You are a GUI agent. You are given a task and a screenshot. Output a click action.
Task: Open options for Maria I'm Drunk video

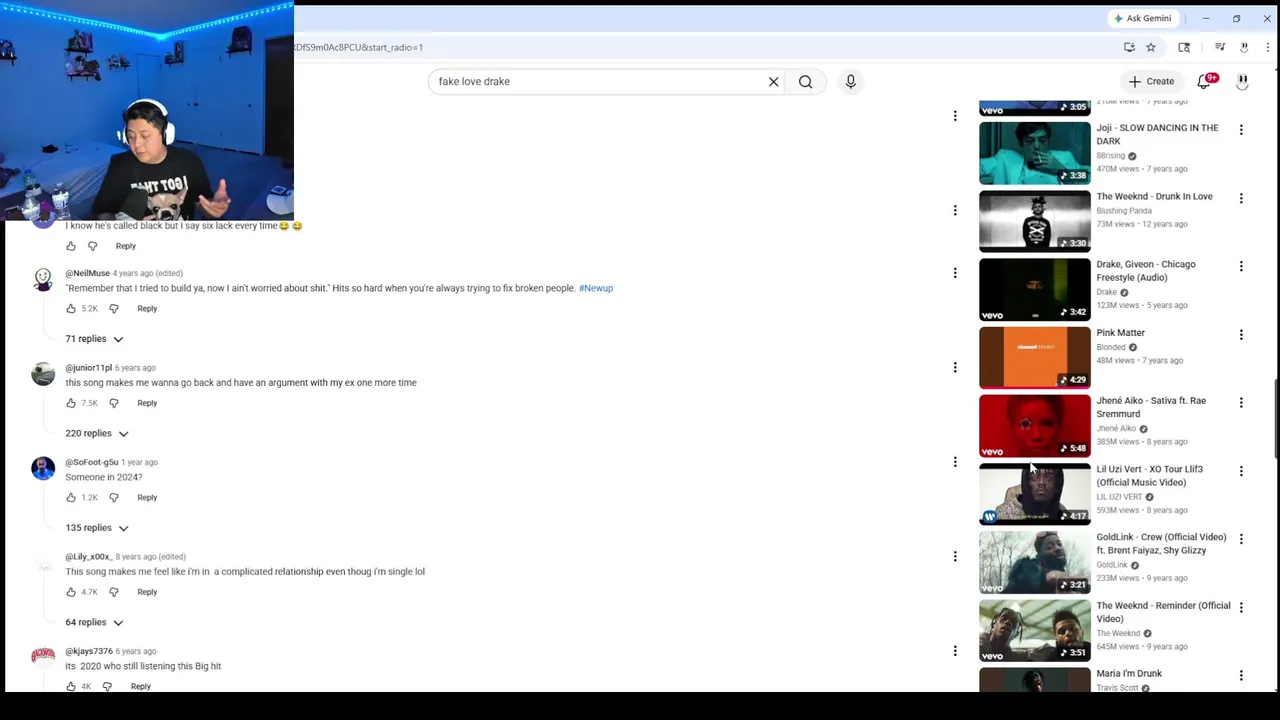coord(1241,675)
